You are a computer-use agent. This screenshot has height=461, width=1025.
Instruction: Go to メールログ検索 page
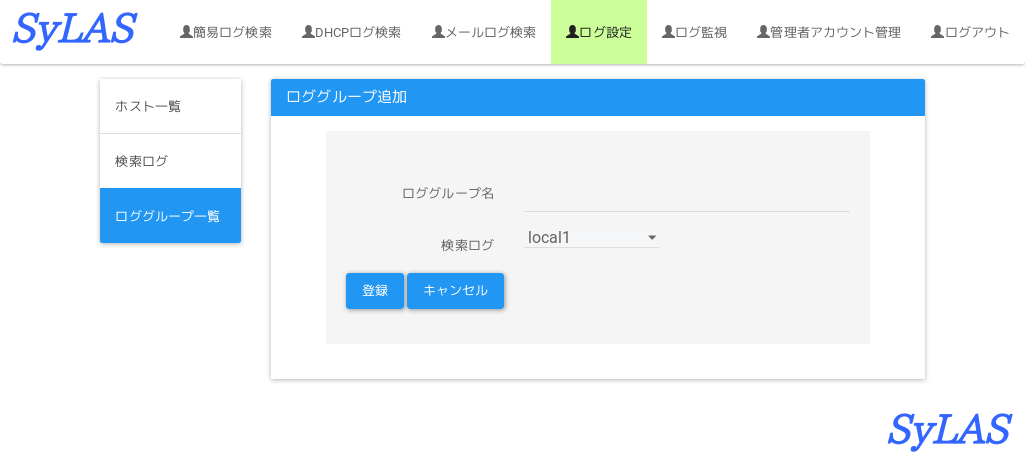click(484, 32)
